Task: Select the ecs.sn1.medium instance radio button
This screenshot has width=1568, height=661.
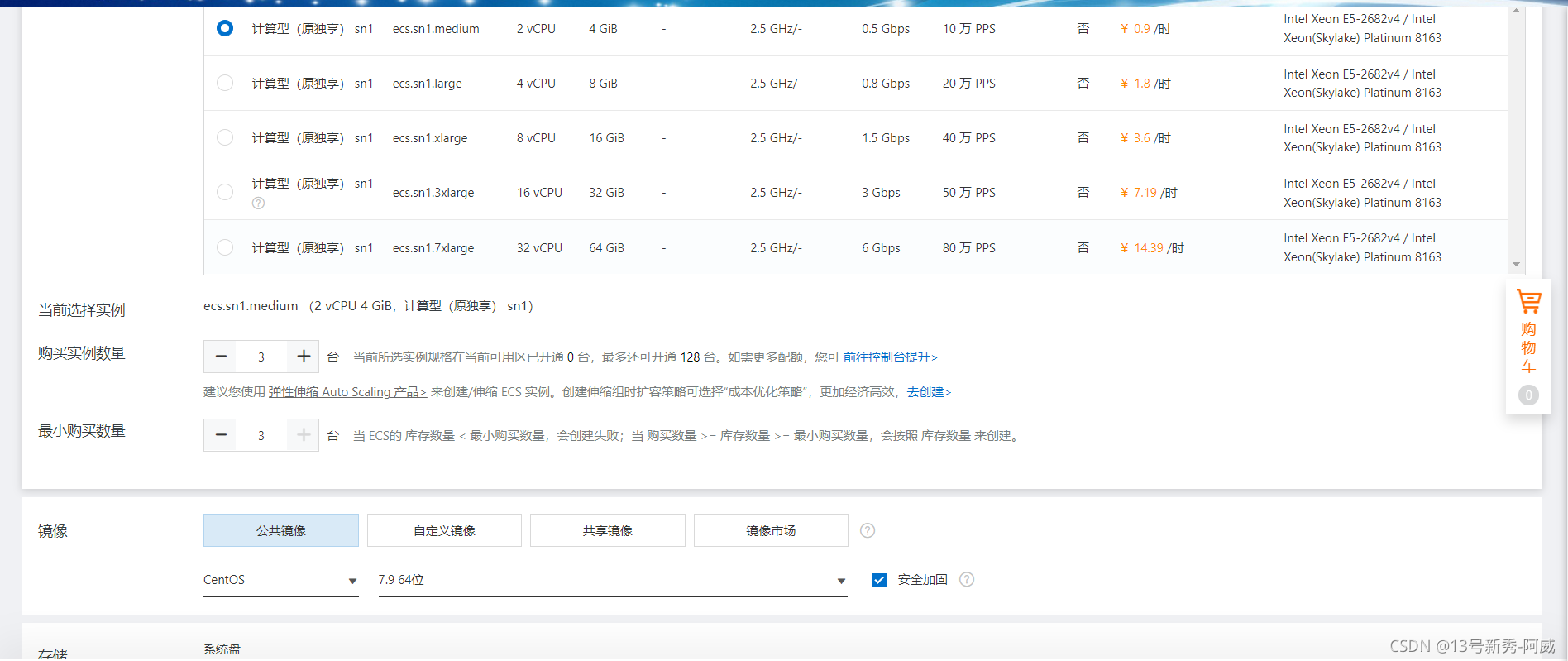Action: pos(225,28)
